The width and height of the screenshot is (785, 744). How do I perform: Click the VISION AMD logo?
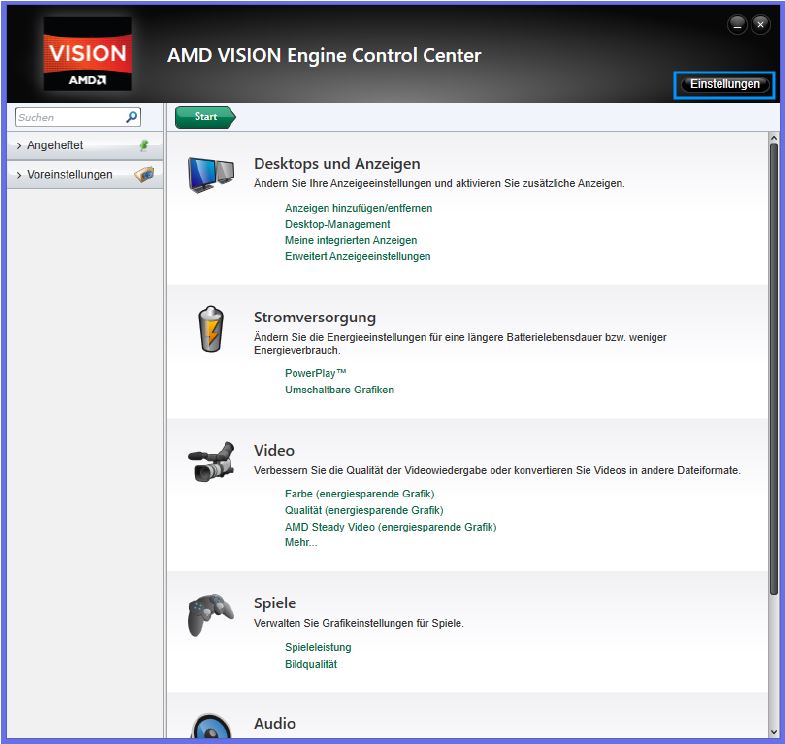[88, 54]
